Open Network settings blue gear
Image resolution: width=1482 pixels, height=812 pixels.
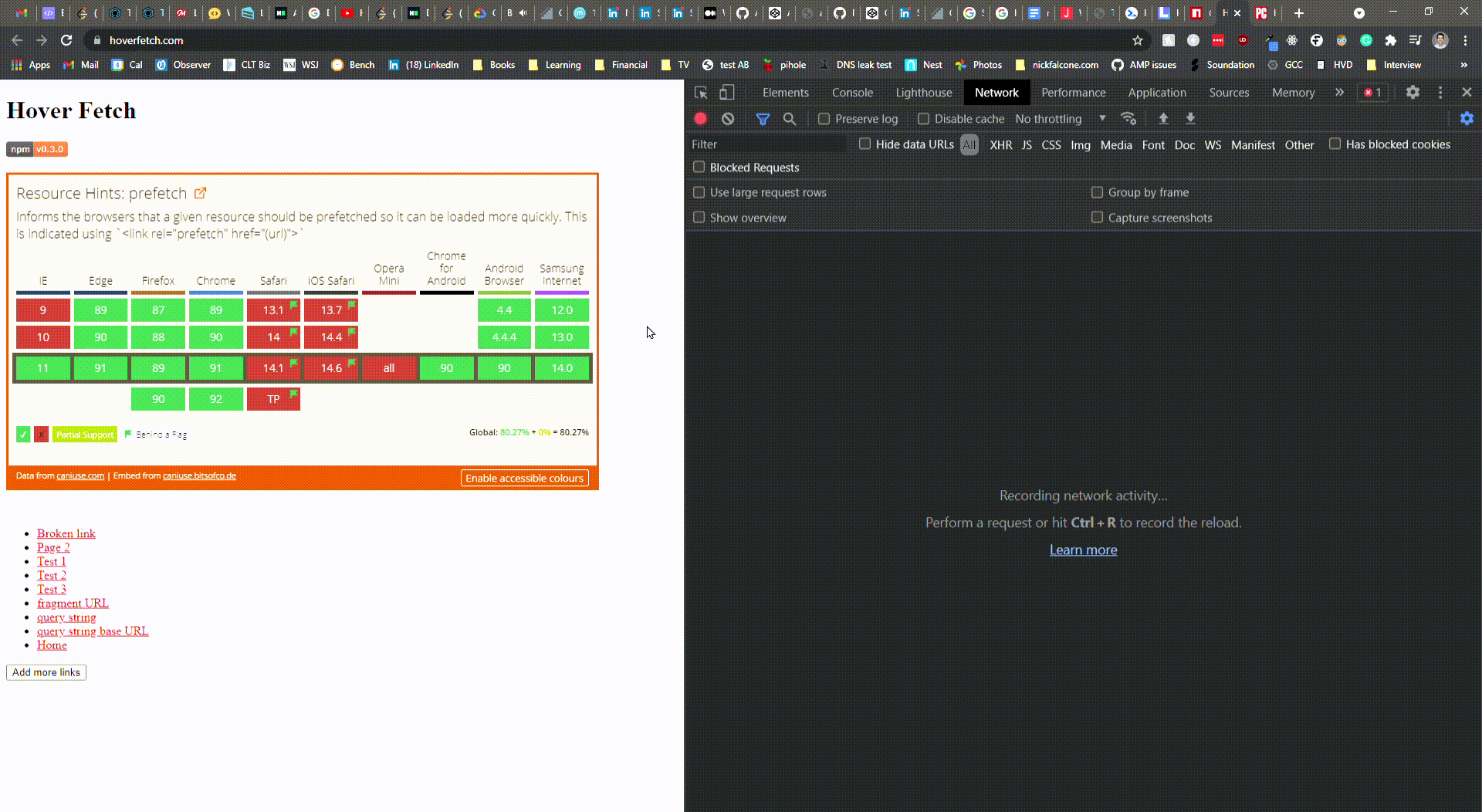[x=1467, y=119]
